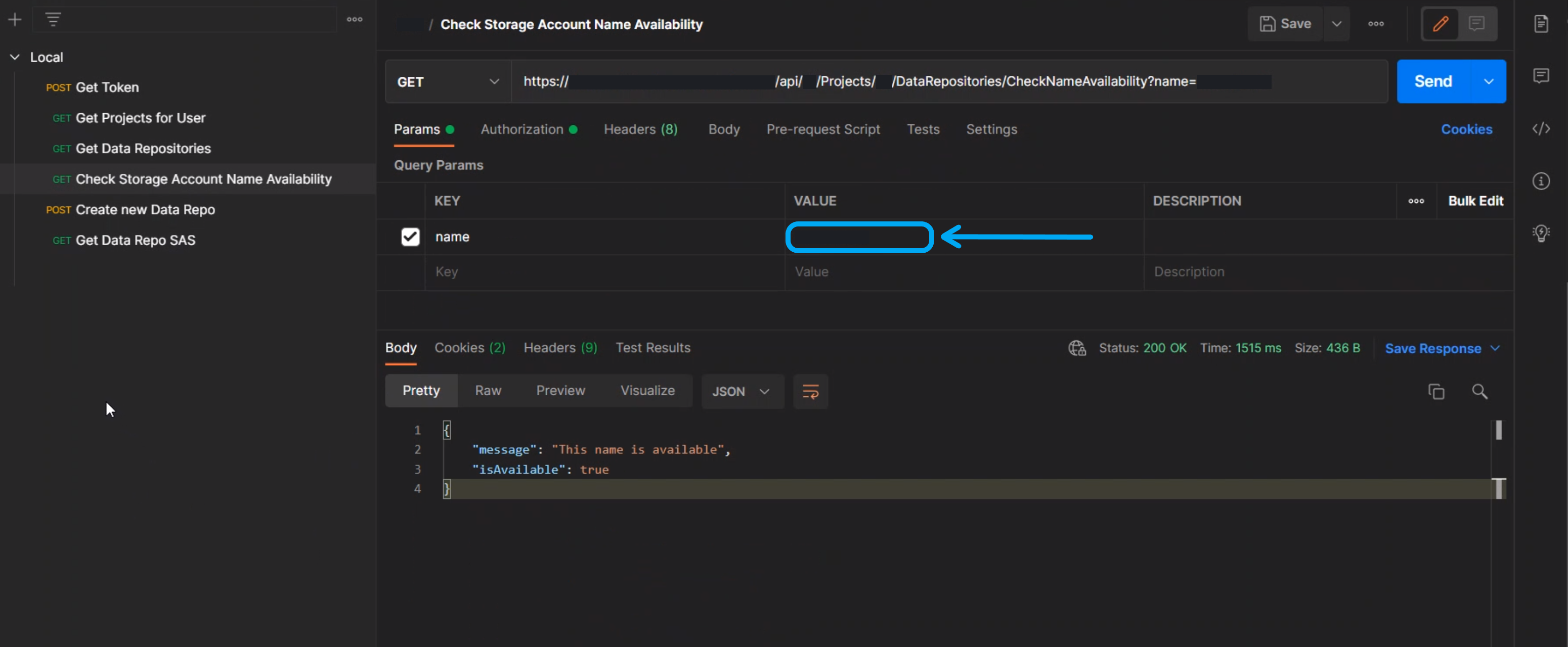Viewport: 1568px width, 647px height.
Task: Click the Params green dot indicator
Action: [451, 129]
